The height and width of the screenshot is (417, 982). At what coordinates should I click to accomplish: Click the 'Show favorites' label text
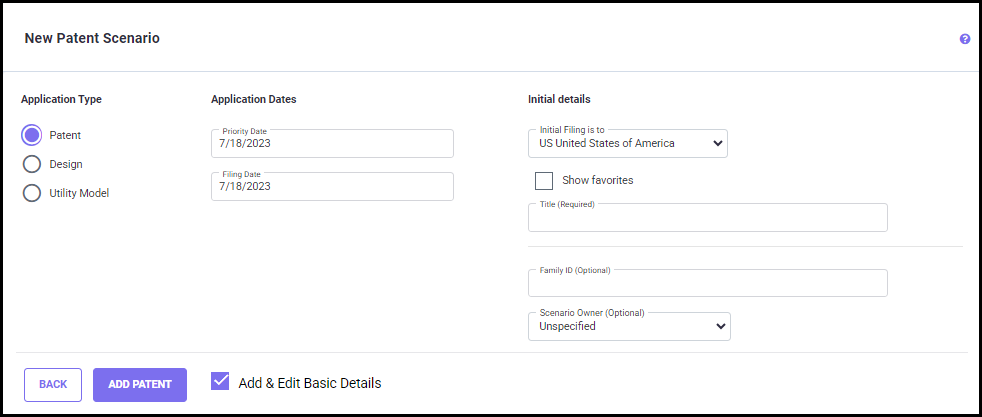point(598,181)
